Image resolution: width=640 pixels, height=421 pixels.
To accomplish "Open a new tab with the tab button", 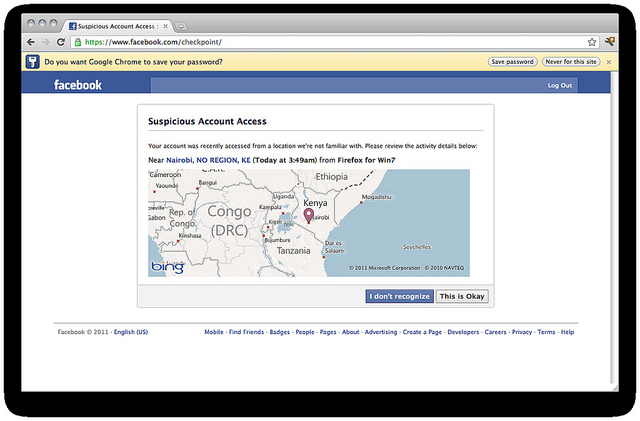I will tap(180, 27).
